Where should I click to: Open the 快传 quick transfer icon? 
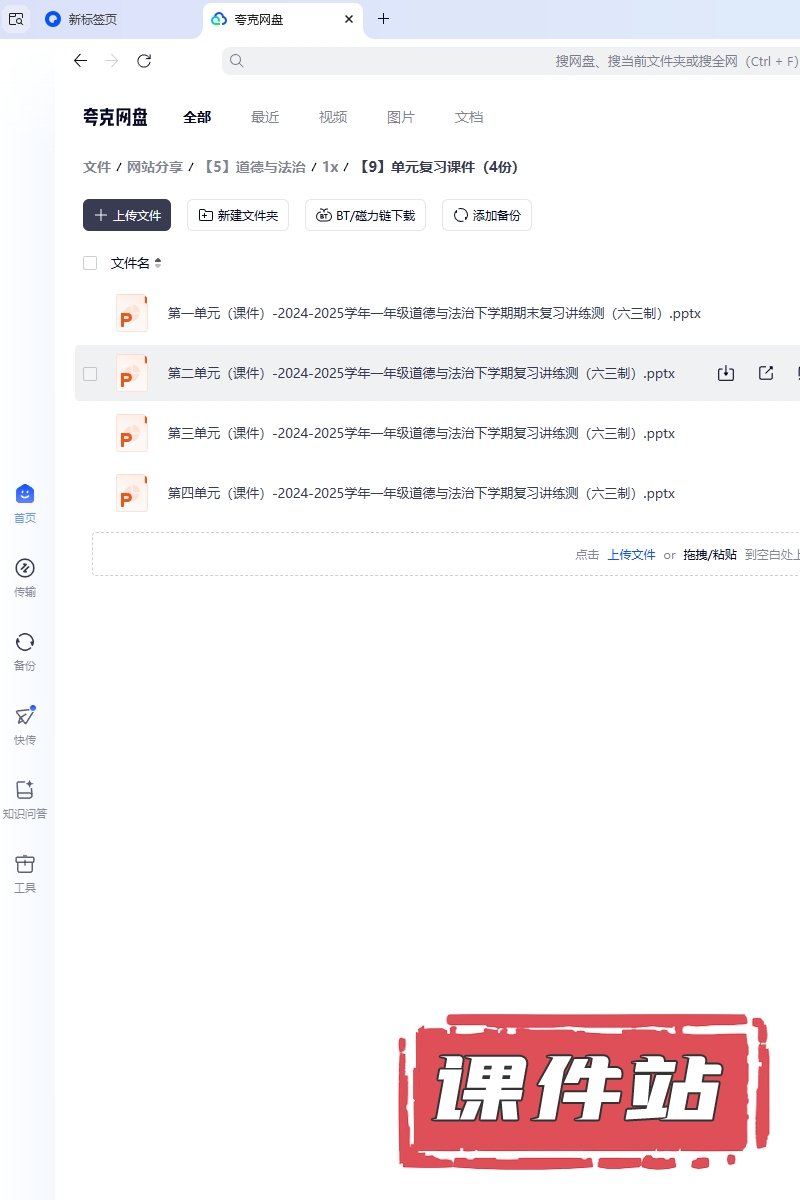pos(25,716)
